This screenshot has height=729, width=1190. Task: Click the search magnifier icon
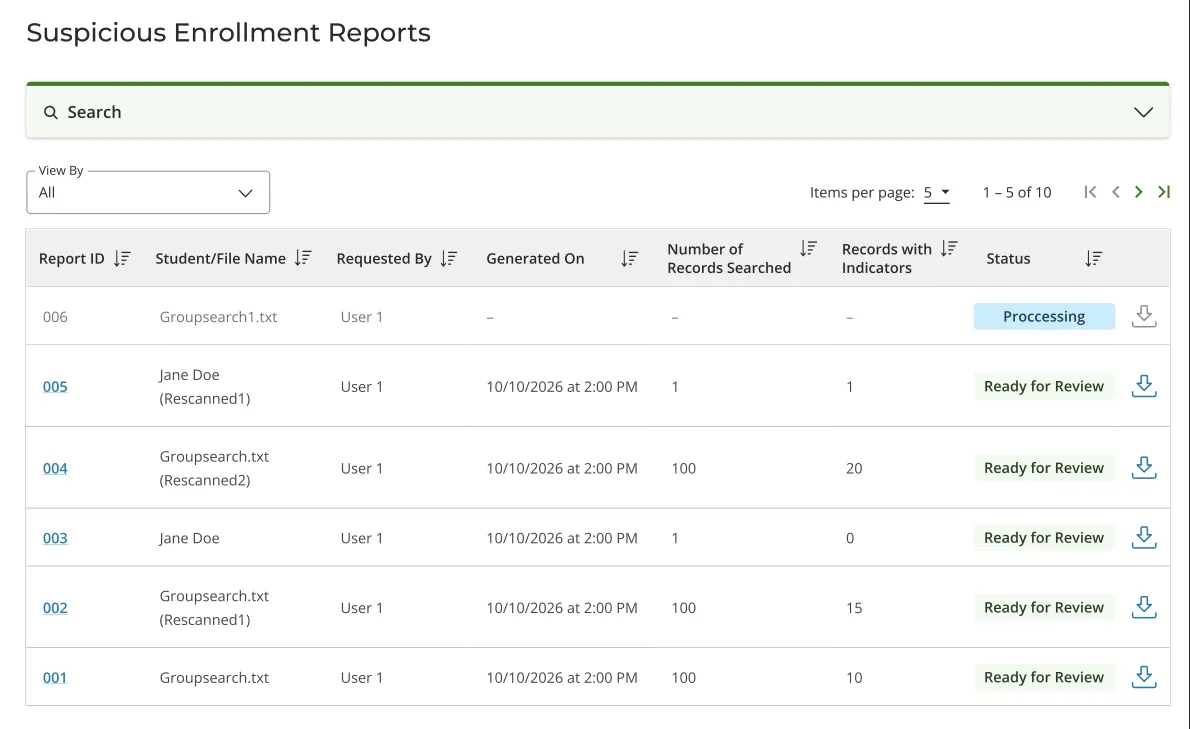coord(50,112)
